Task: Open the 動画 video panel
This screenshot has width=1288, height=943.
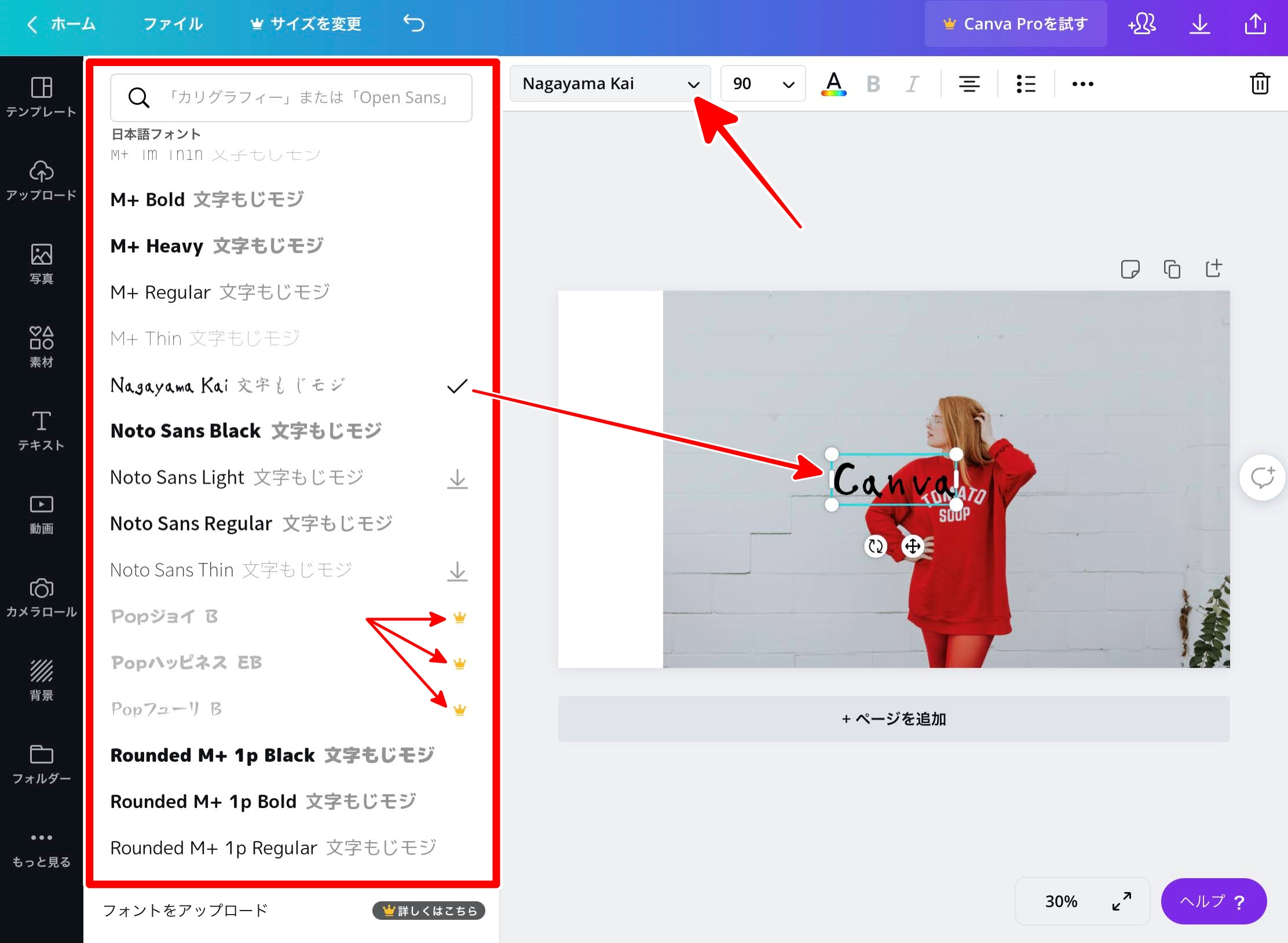Action: pos(41,514)
